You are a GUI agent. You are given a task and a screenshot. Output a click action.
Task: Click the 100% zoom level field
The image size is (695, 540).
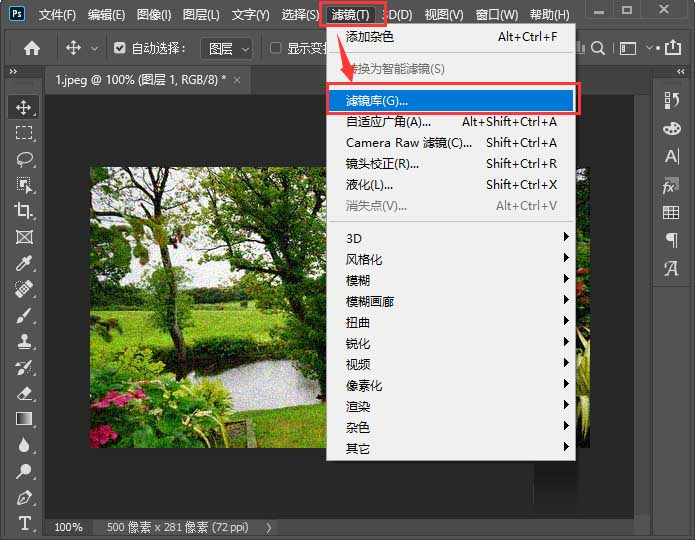click(69, 527)
